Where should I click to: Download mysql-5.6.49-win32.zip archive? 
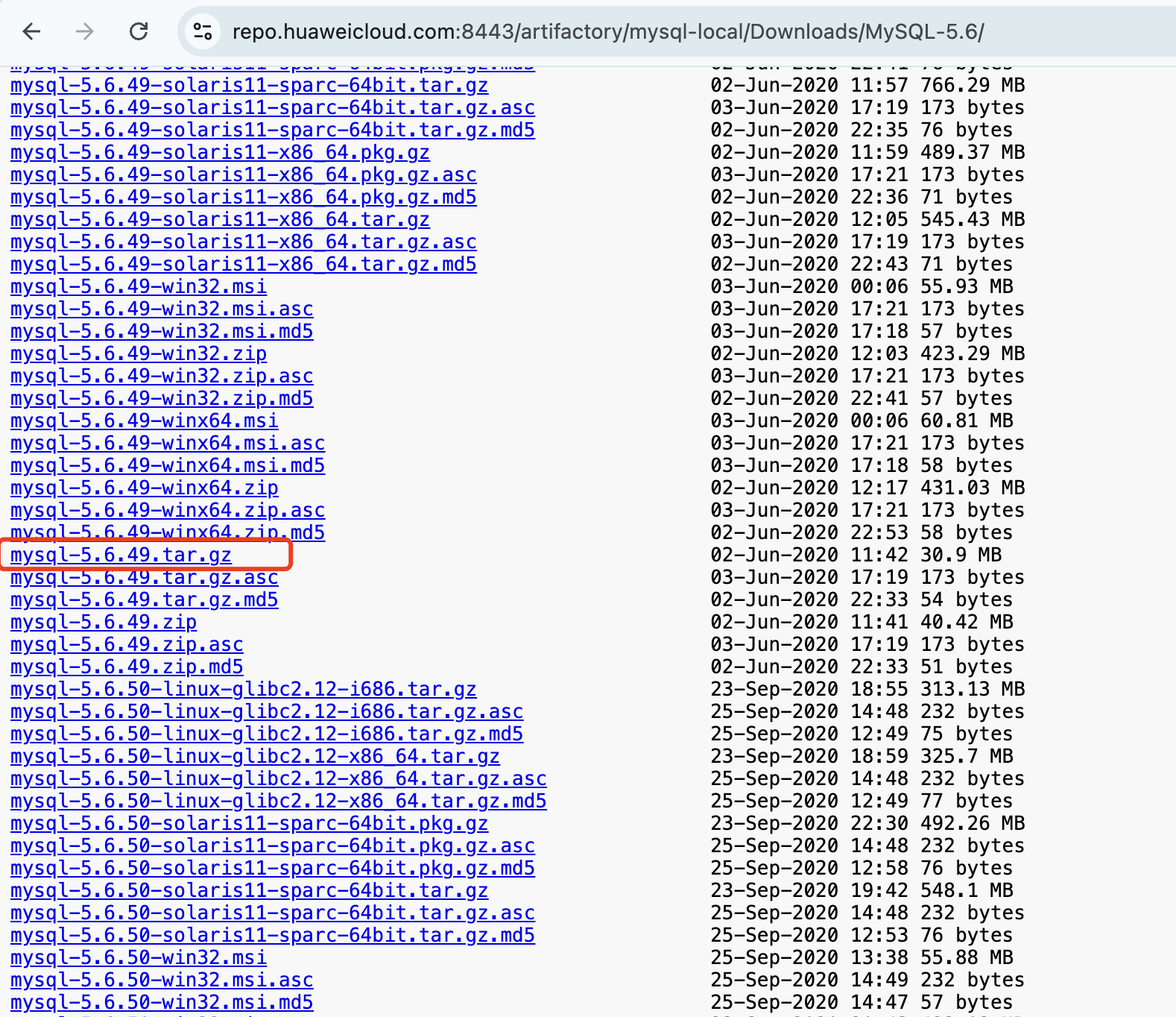pyautogui.click(x=138, y=353)
